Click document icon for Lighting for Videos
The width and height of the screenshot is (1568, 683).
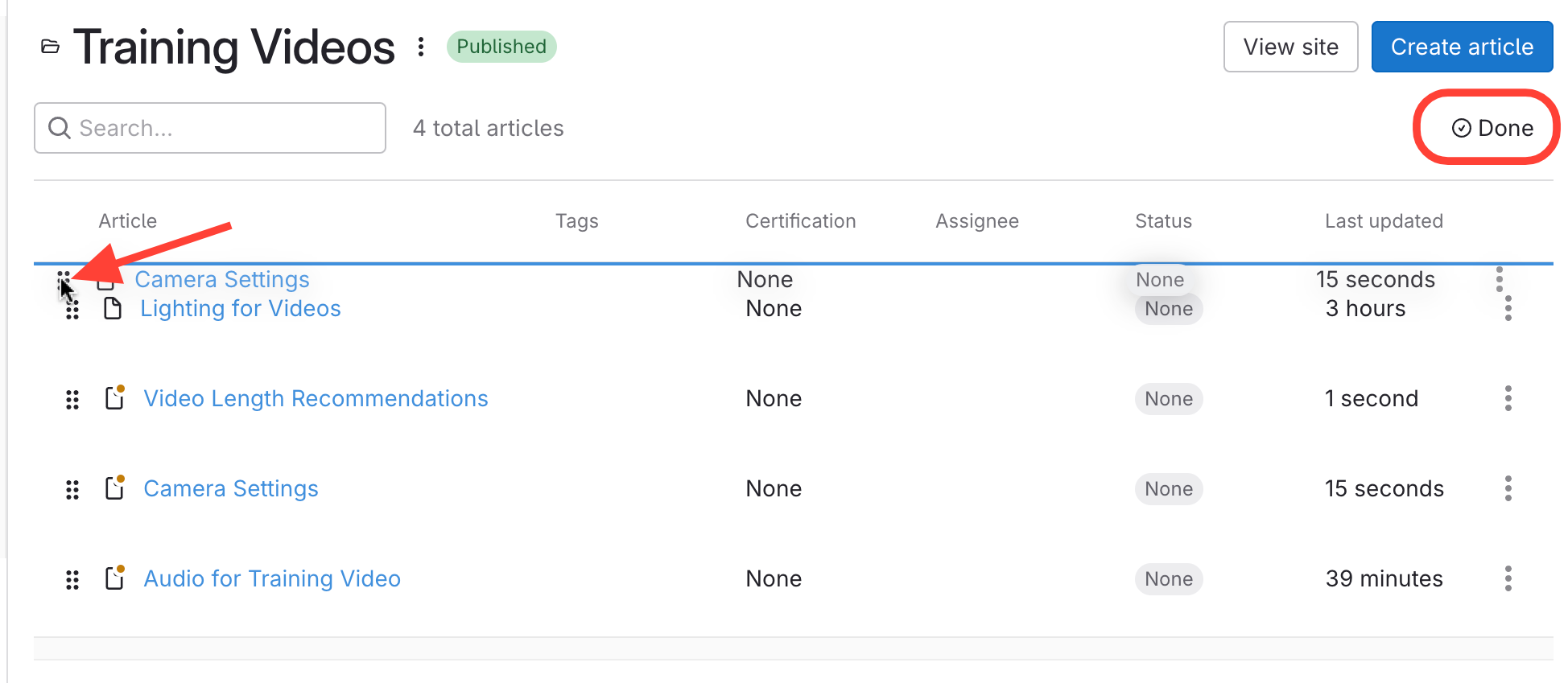point(113,309)
